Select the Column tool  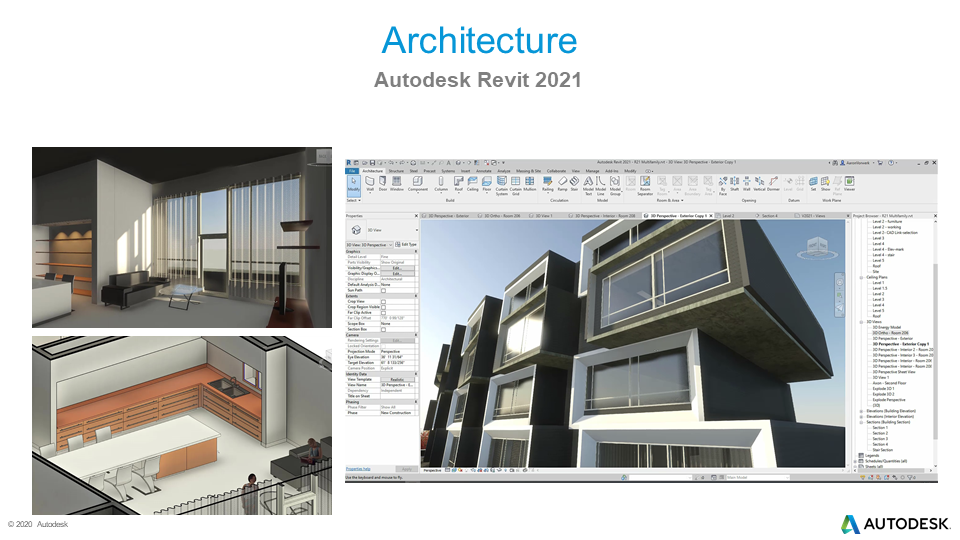click(x=441, y=184)
